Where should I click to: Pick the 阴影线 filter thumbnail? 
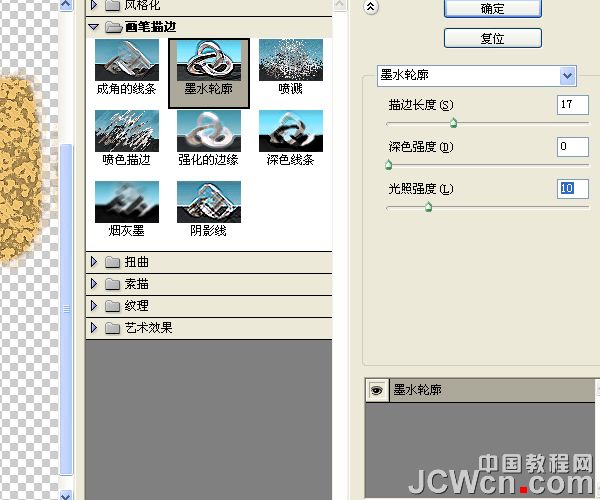(x=209, y=202)
